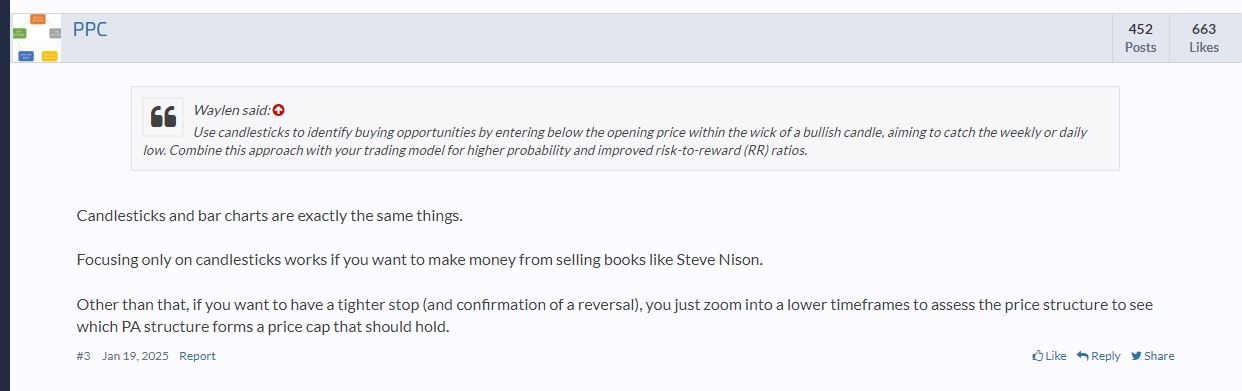Click the Like text on the post
Image resolution: width=1242 pixels, height=391 pixels.
point(1055,356)
